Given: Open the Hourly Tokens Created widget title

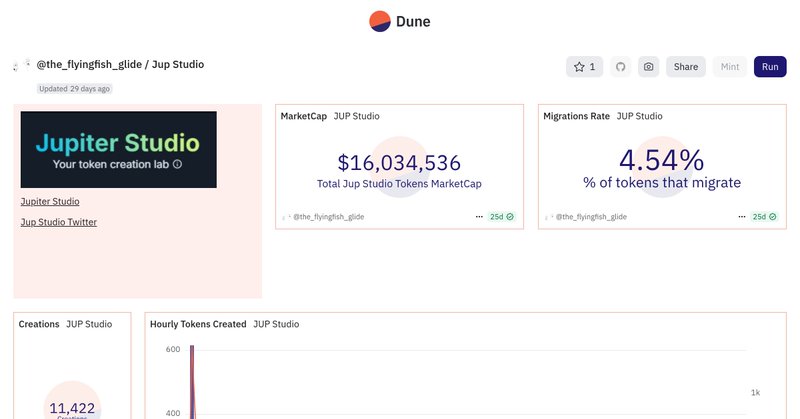Looking at the screenshot, I should [x=198, y=324].
